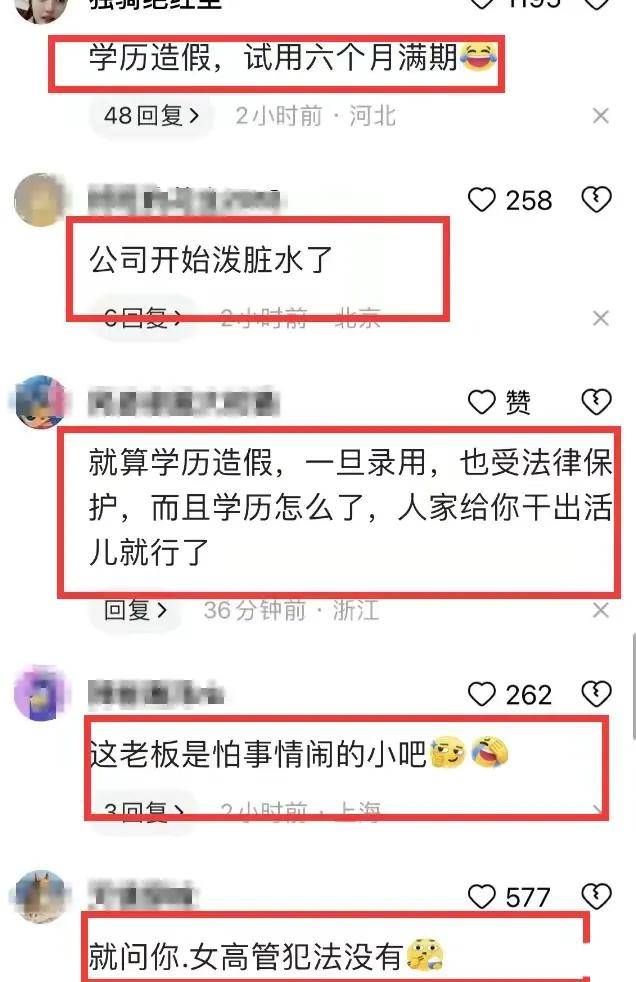Dislike the comment with 577 likes
The image size is (636, 982).
click(x=596, y=896)
